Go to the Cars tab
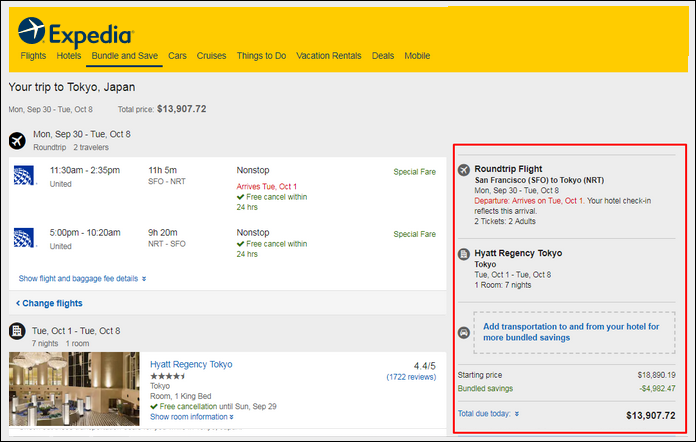Viewport: 696px width, 442px height. 177,56
